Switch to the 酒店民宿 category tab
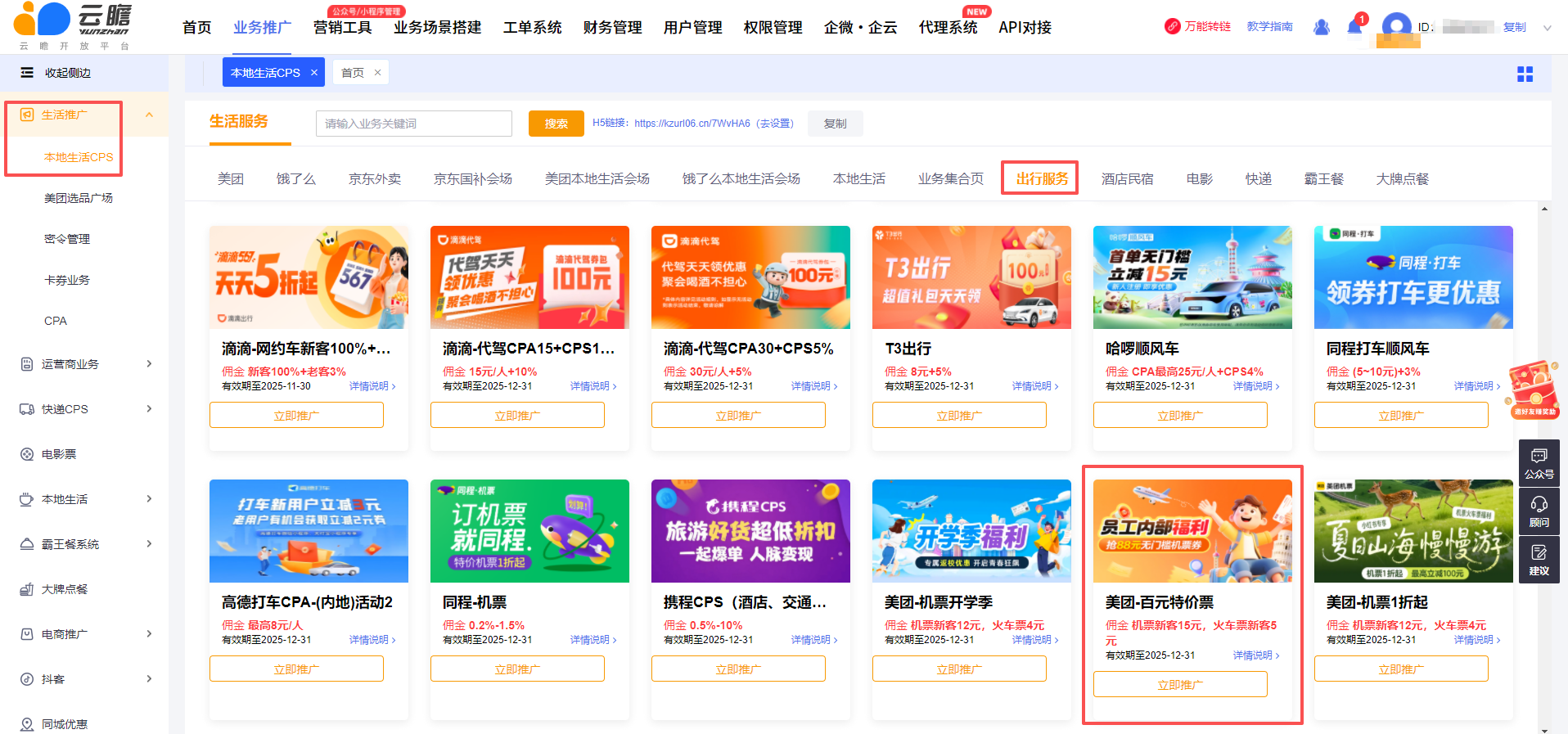The image size is (1568, 734). pos(1127,178)
